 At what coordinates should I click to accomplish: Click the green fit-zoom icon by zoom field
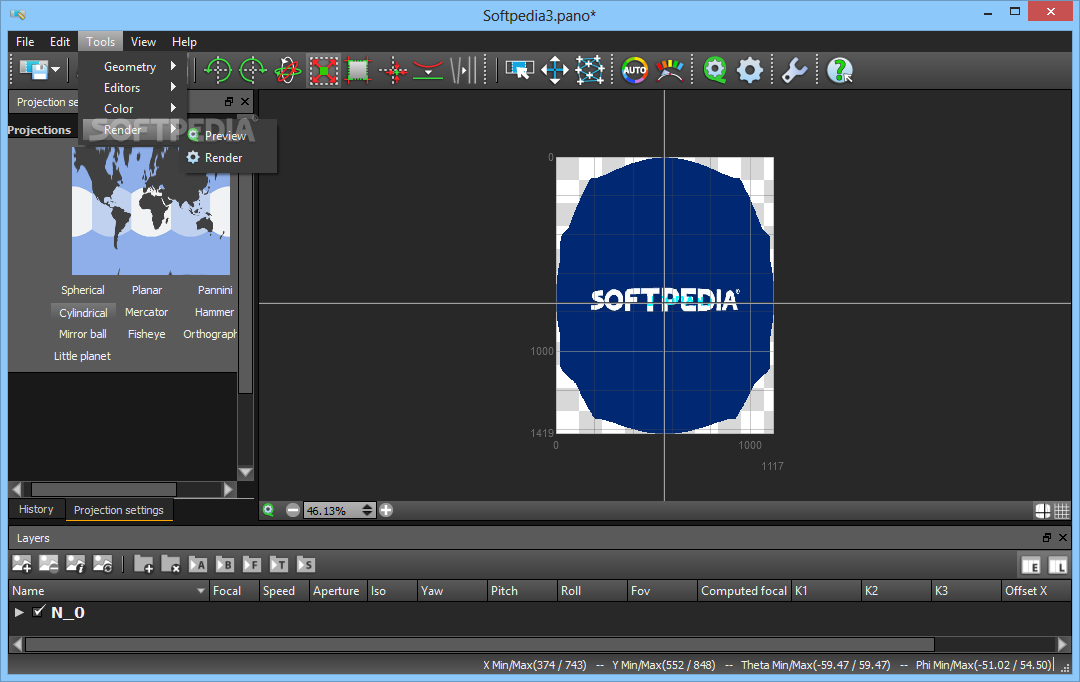269,510
